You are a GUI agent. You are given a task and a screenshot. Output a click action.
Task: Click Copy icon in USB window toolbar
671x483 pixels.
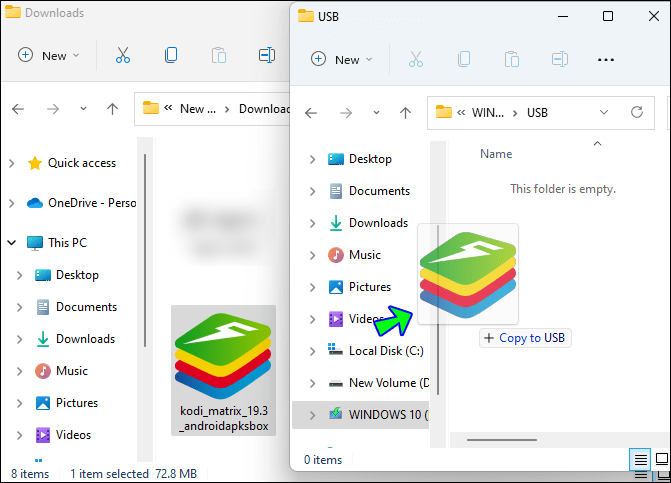click(x=464, y=59)
